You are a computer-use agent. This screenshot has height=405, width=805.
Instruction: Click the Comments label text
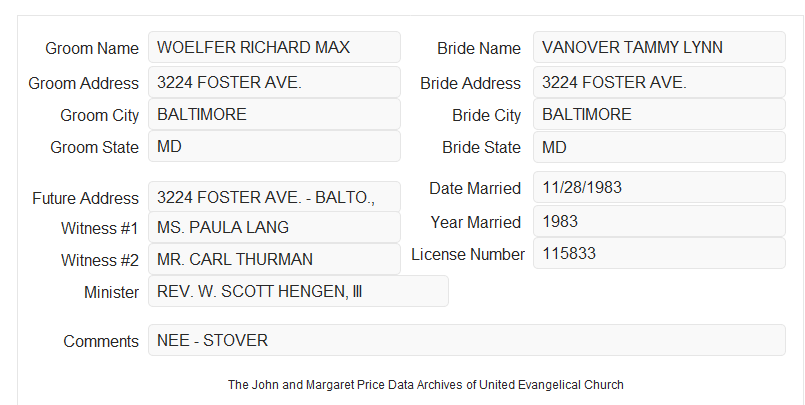pos(101,341)
